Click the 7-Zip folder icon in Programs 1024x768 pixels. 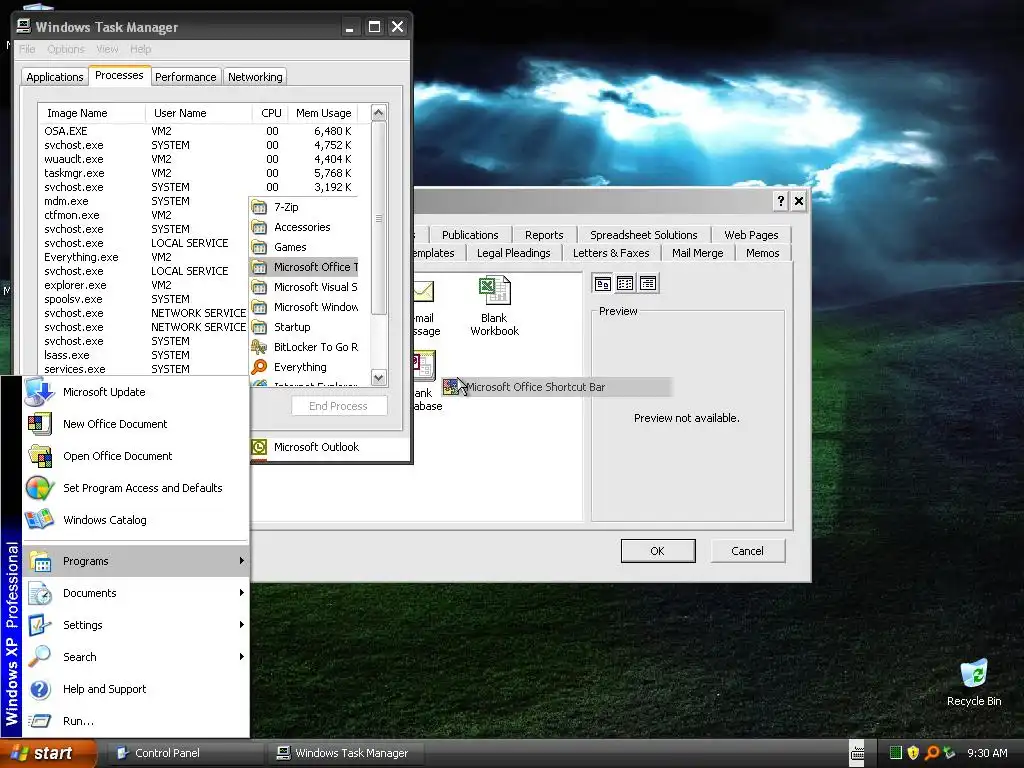(259, 208)
